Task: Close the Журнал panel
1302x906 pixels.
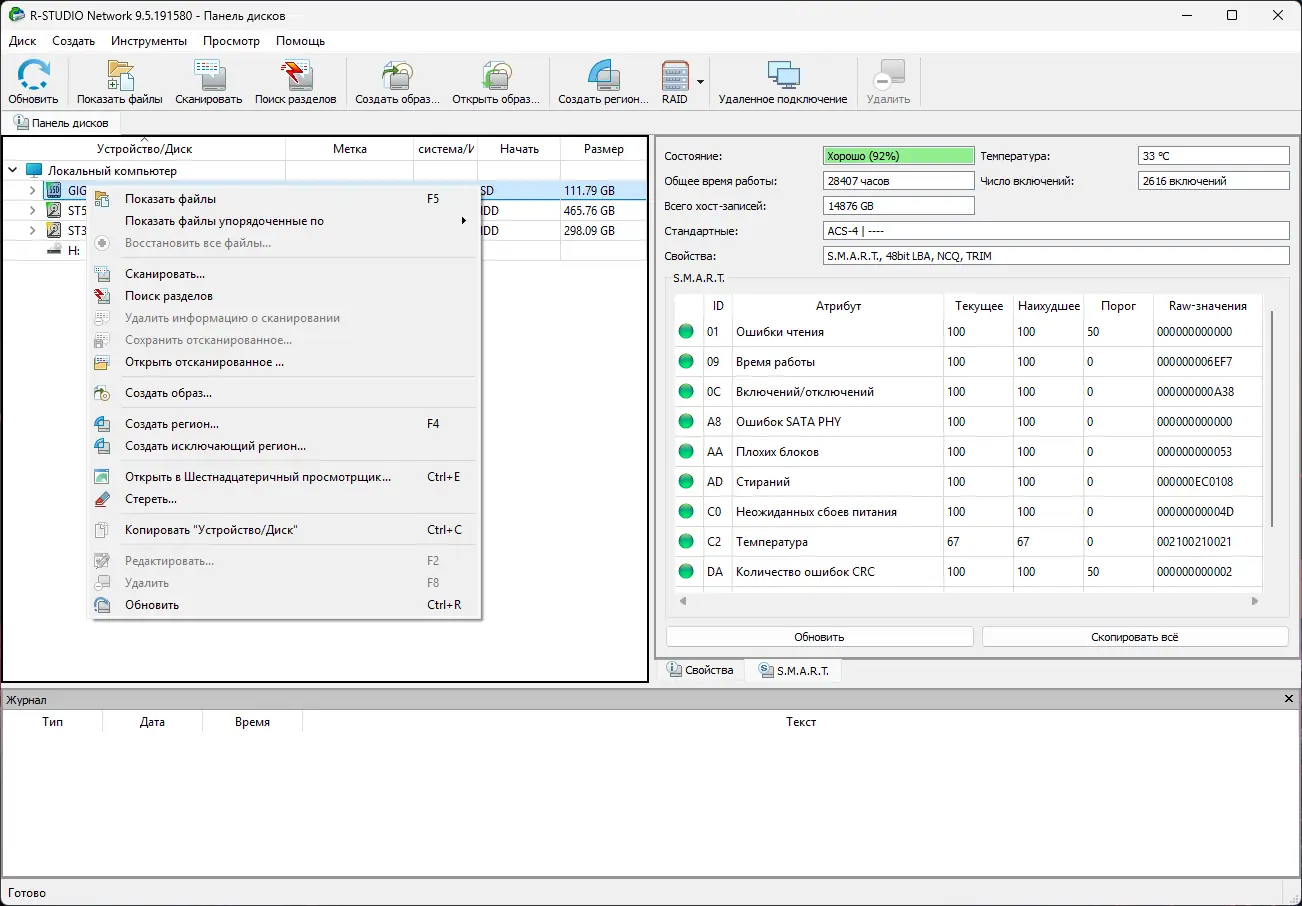Action: pos(1289,699)
